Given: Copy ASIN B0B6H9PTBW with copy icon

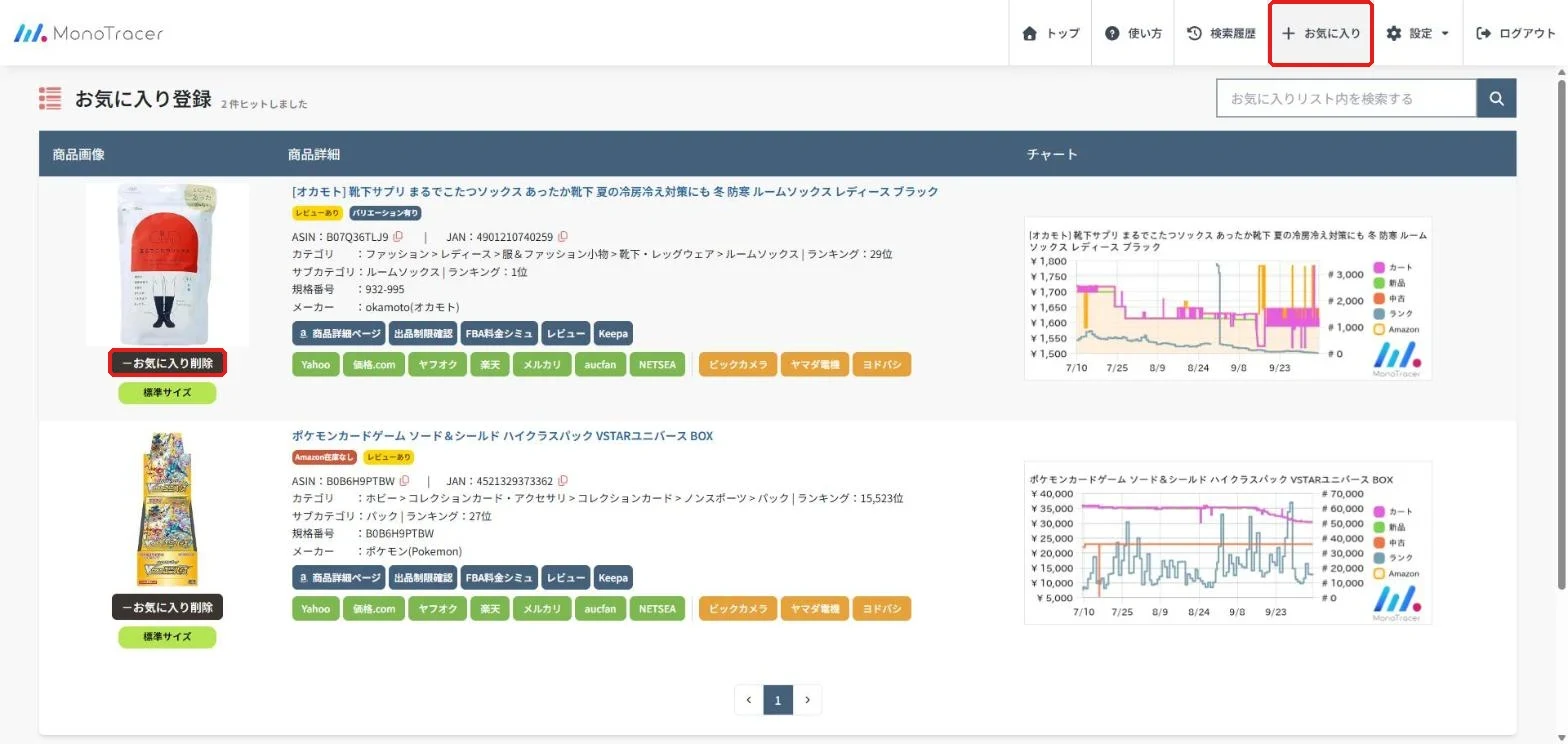Looking at the screenshot, I should click(x=404, y=481).
